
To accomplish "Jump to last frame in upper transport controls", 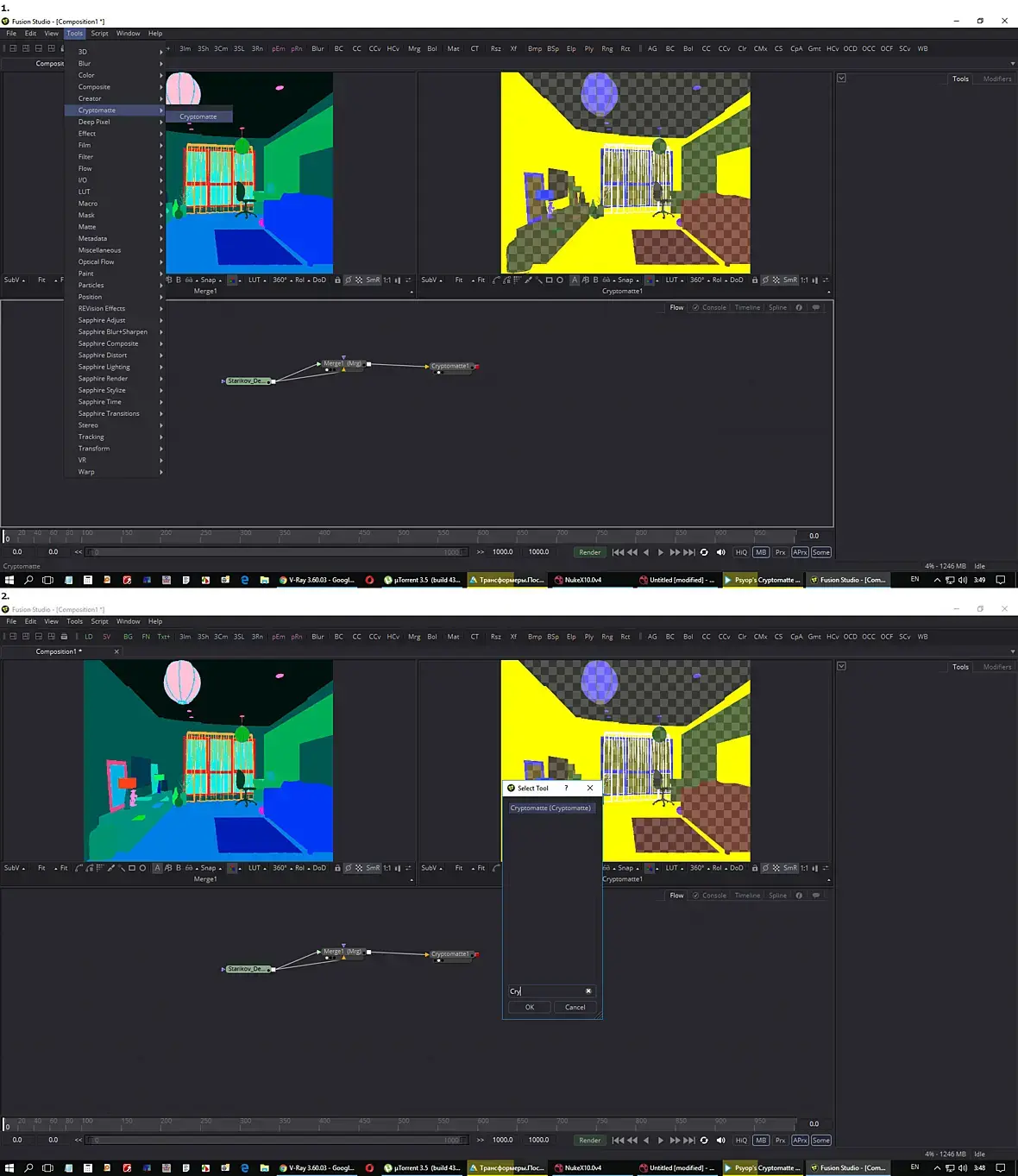I will (x=689, y=552).
